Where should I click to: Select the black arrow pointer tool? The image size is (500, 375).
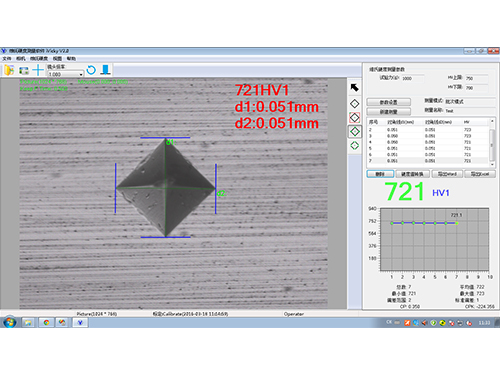(354, 88)
